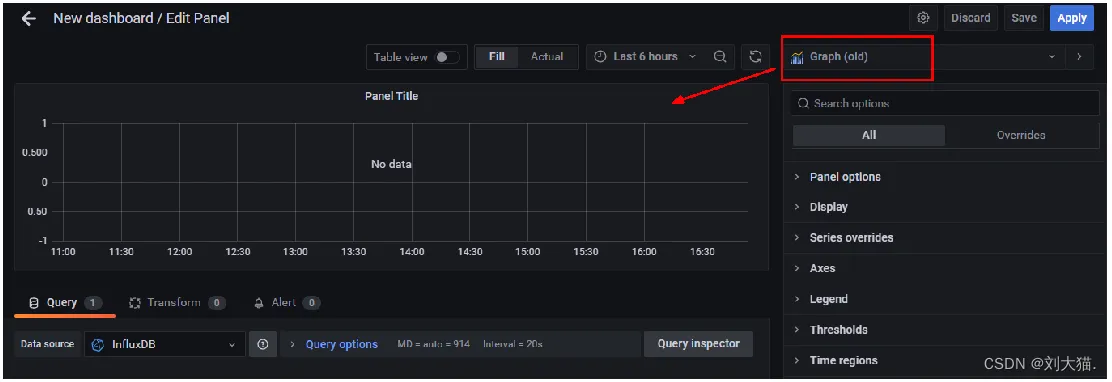Screen dimensions: 1112x382
Task: Click the InfluxDB data source logo
Action: pos(99,344)
